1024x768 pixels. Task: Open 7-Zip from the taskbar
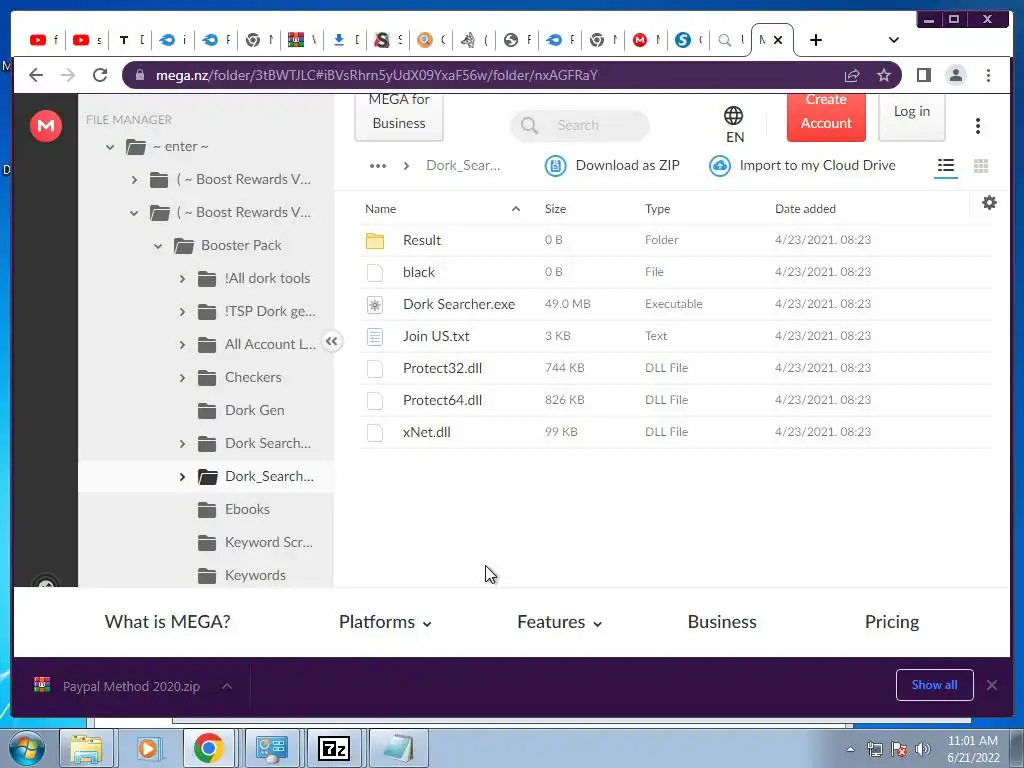click(x=334, y=748)
